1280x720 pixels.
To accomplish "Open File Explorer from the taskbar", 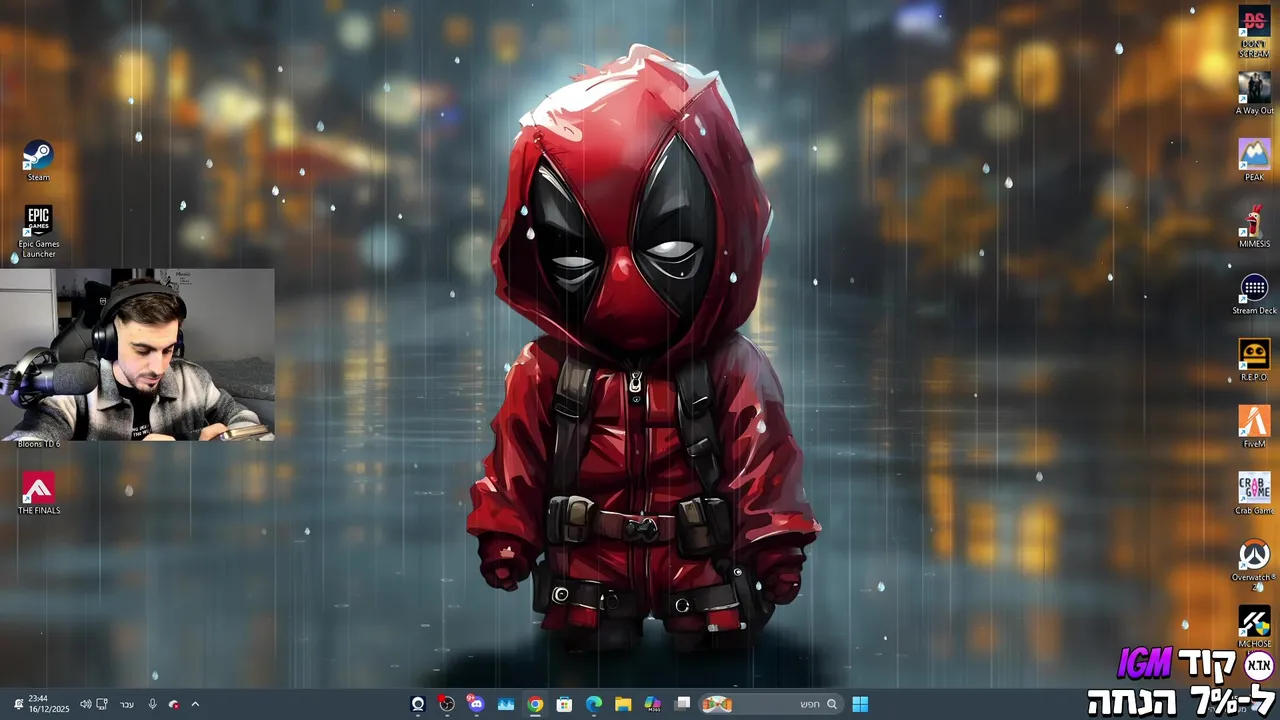I will click(623, 704).
